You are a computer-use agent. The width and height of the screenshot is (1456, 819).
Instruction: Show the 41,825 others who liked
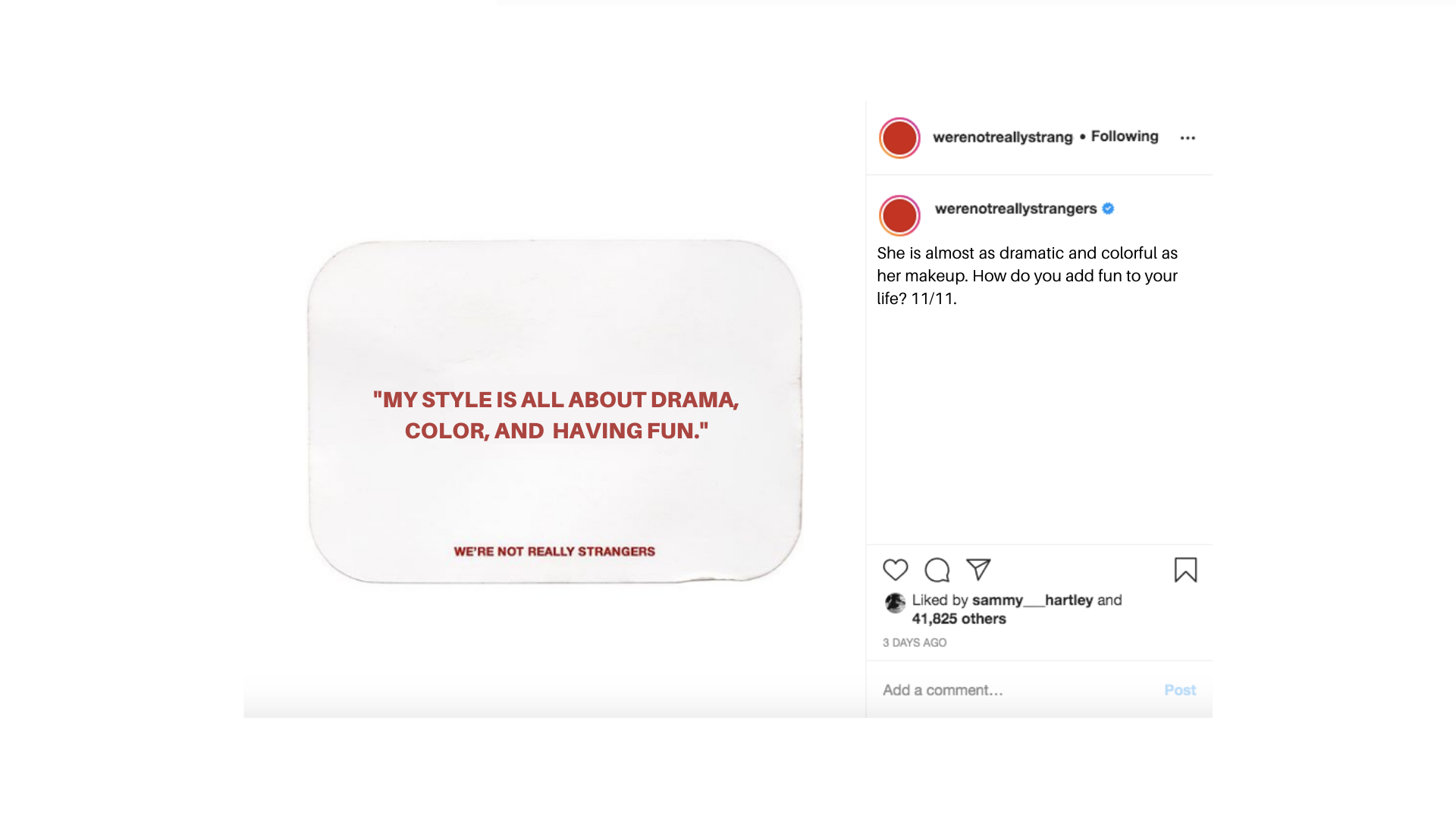(x=959, y=619)
